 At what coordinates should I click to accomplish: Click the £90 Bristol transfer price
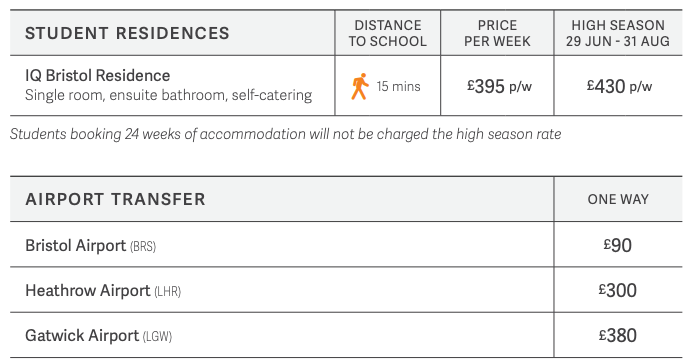[618, 245]
